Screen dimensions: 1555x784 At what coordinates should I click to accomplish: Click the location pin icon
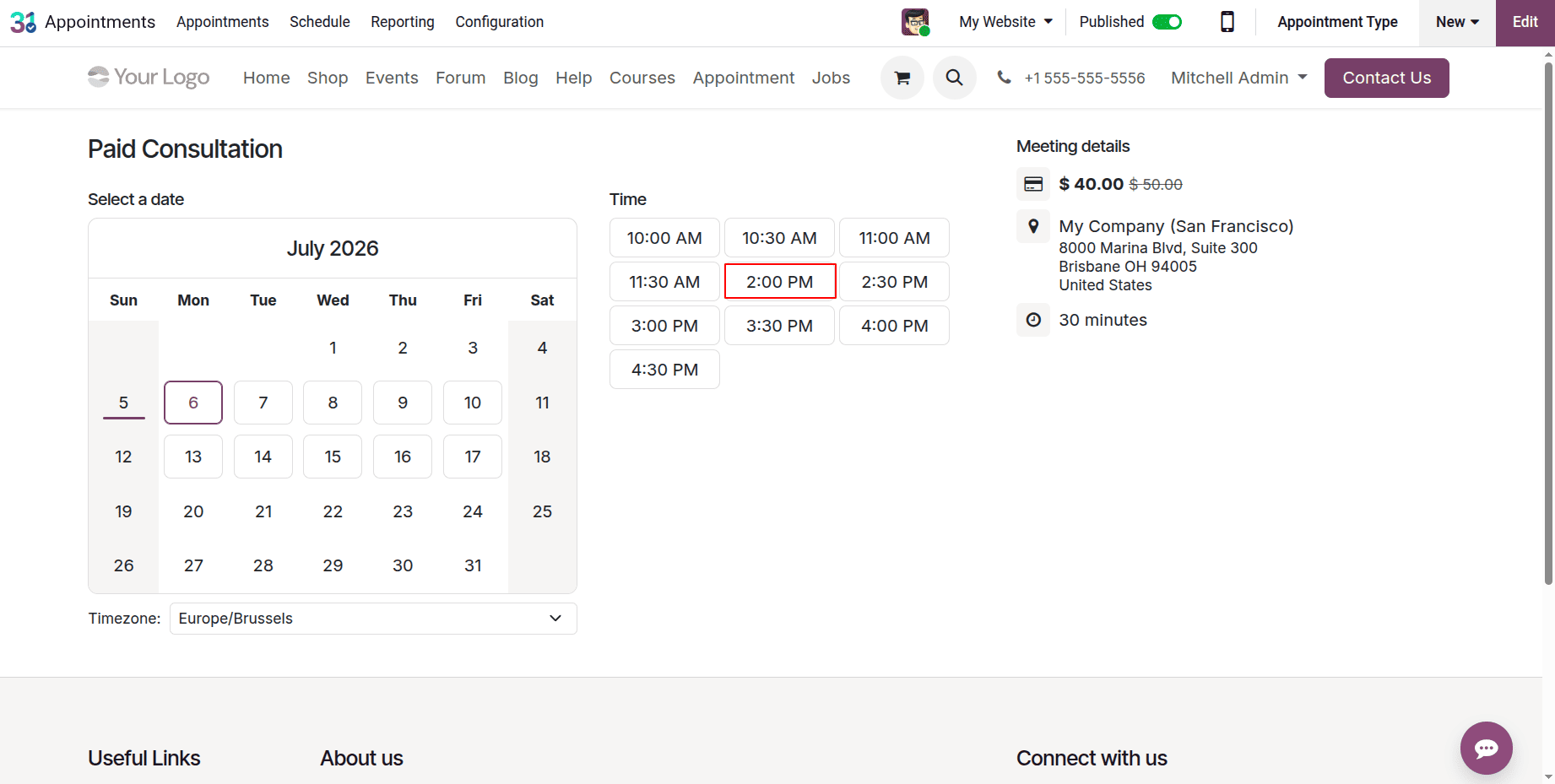pos(1033,226)
